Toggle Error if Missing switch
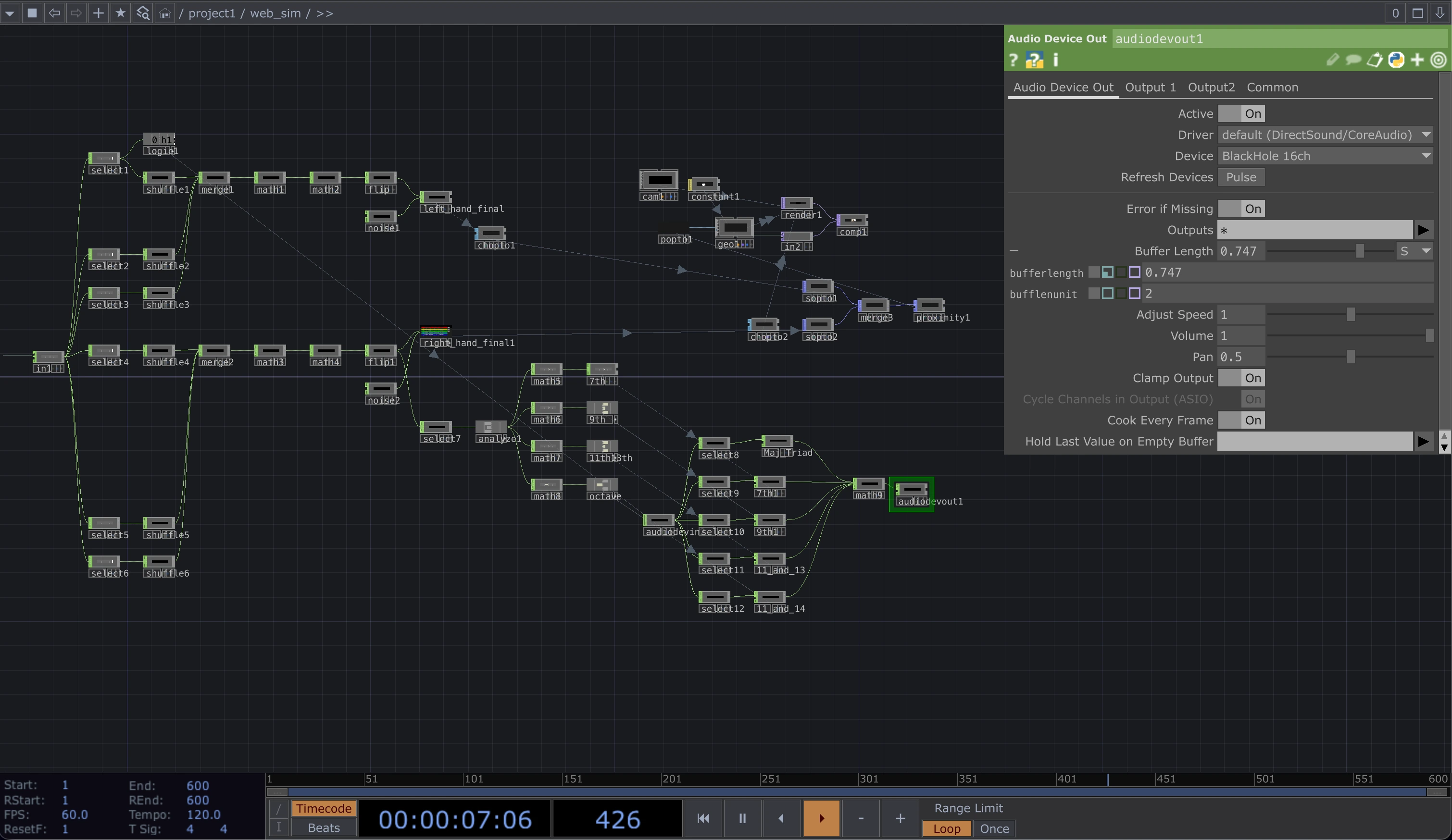Screen dimensions: 1452x840 pyautogui.click(x=1241, y=209)
